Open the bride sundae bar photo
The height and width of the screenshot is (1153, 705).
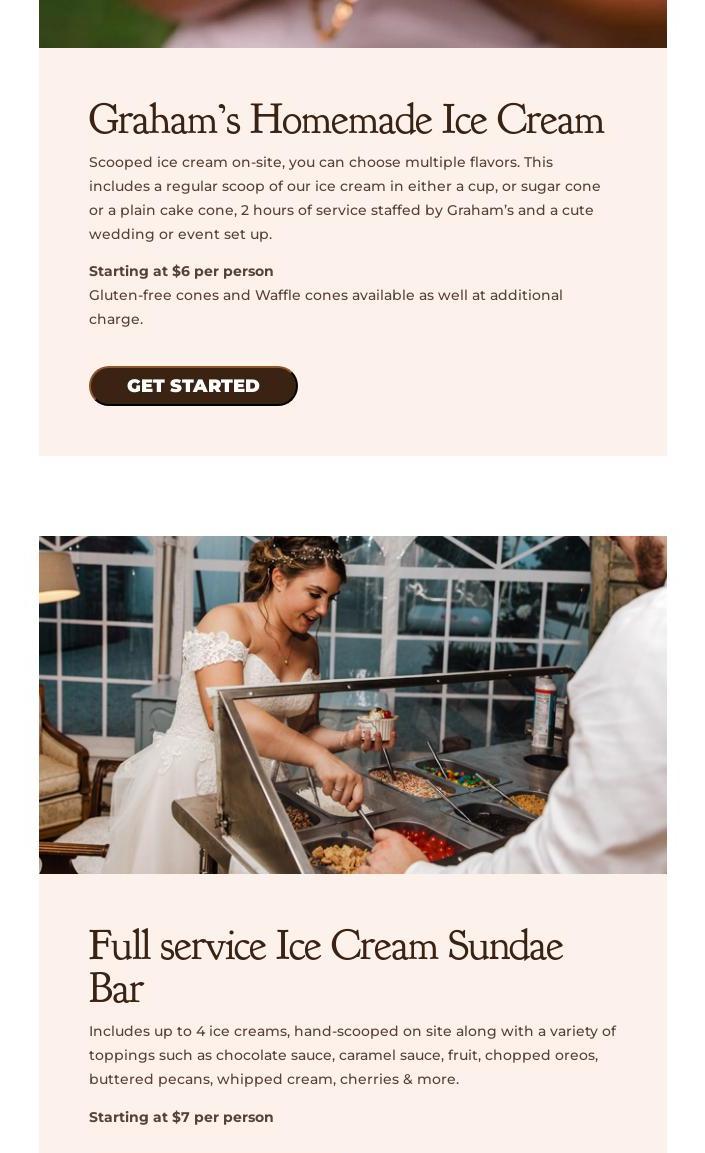pyautogui.click(x=353, y=704)
